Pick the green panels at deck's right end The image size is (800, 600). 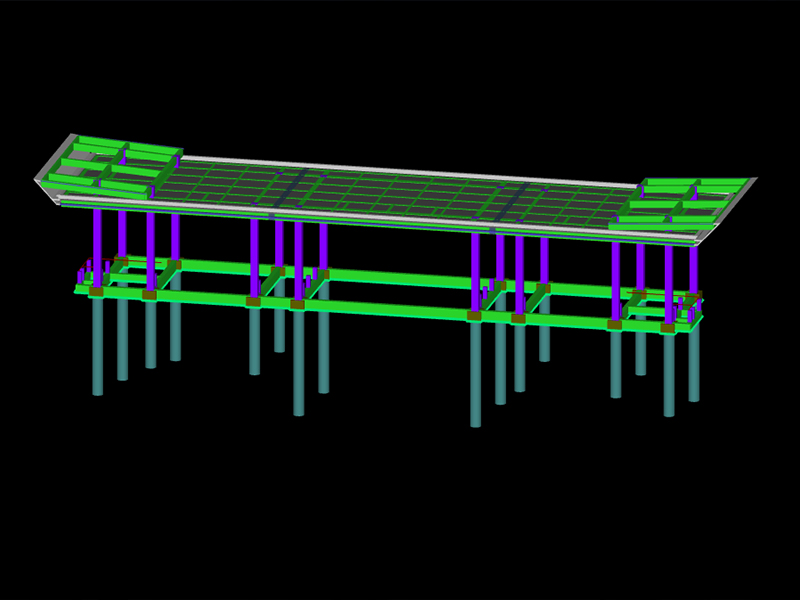[680, 200]
